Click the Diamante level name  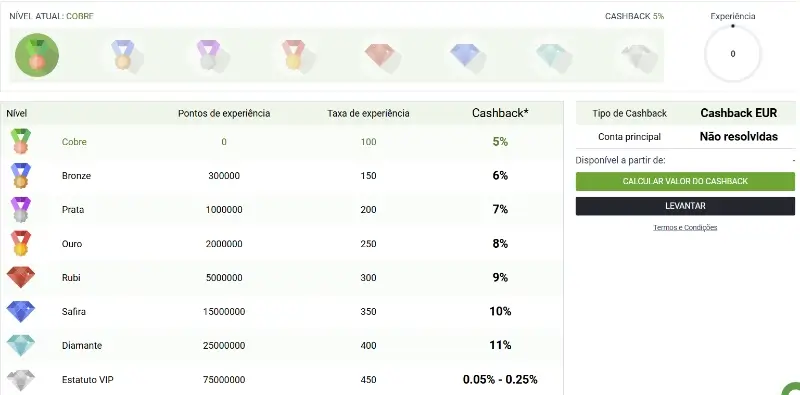(x=82, y=345)
